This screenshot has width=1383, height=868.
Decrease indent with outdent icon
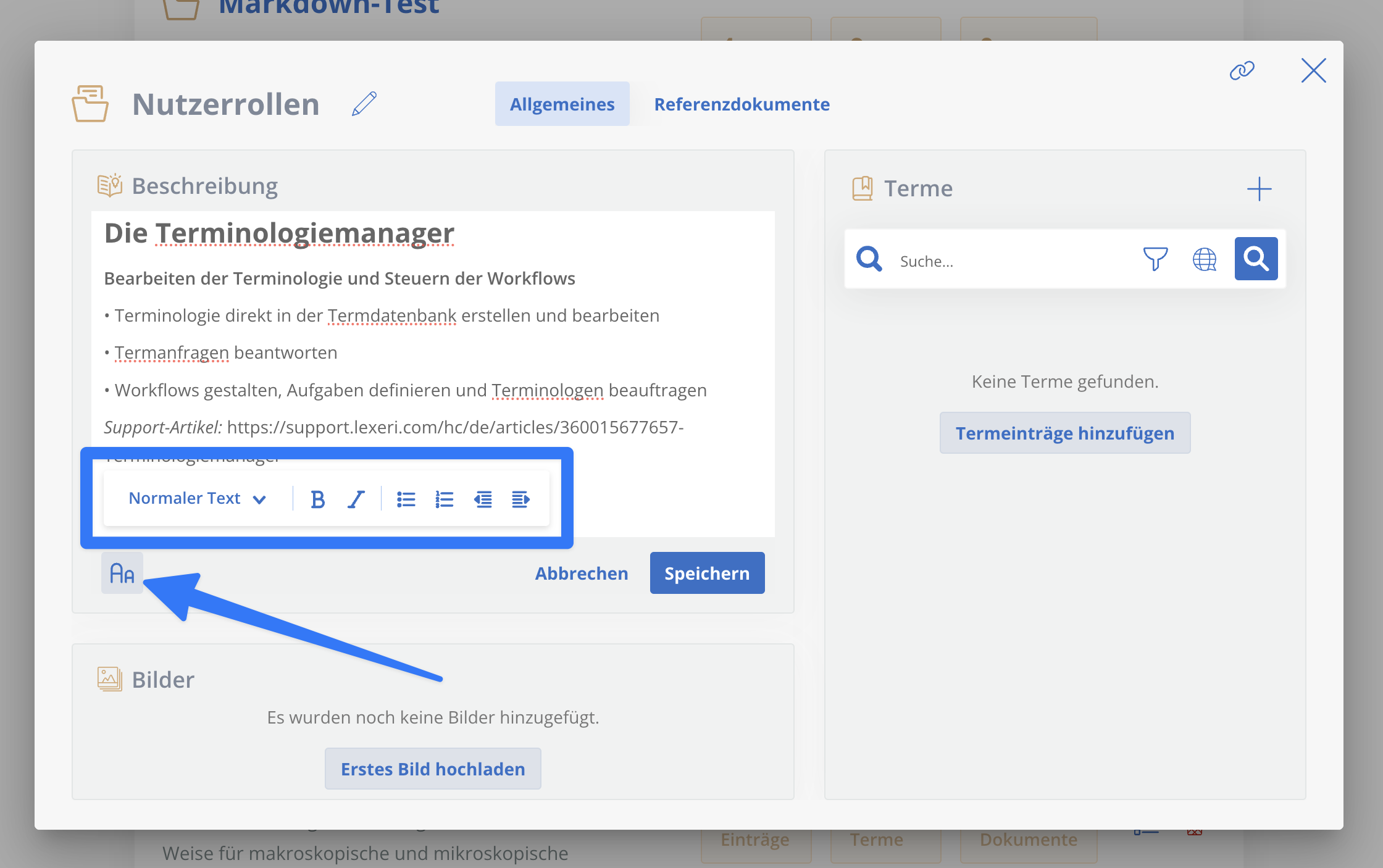click(483, 499)
